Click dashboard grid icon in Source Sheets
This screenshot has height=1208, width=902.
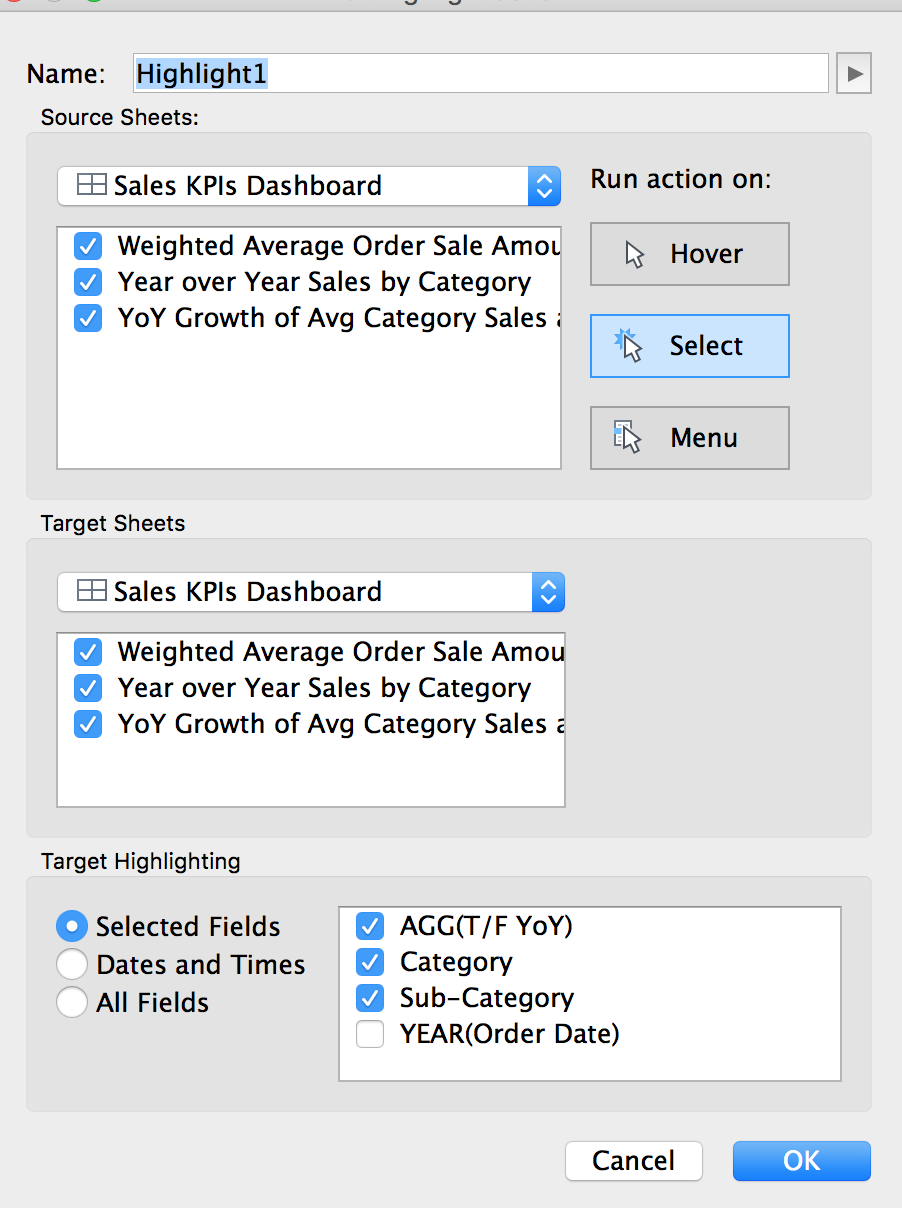pos(92,186)
